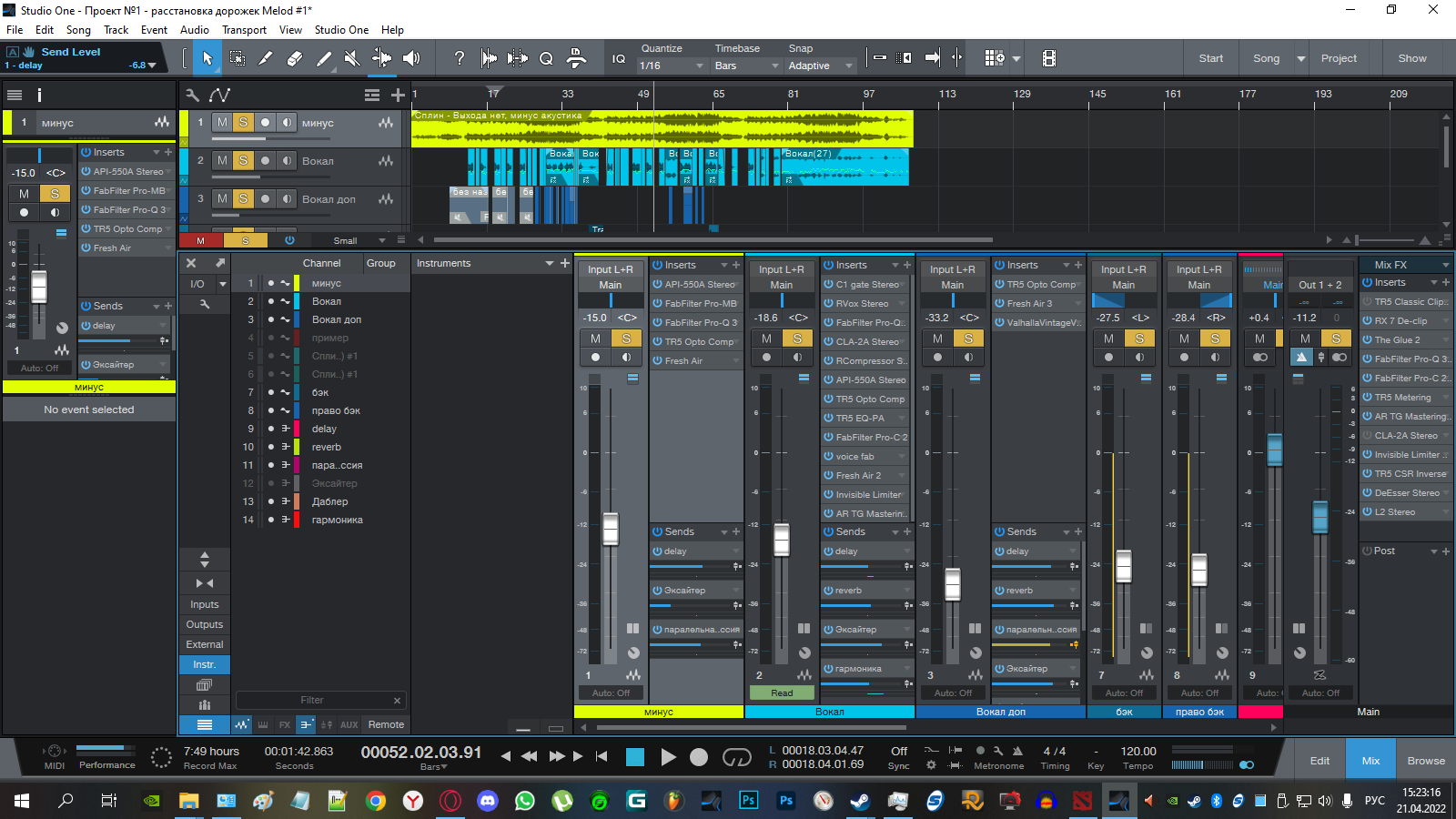Open the Transport menu
1456x819 pixels.
(244, 30)
